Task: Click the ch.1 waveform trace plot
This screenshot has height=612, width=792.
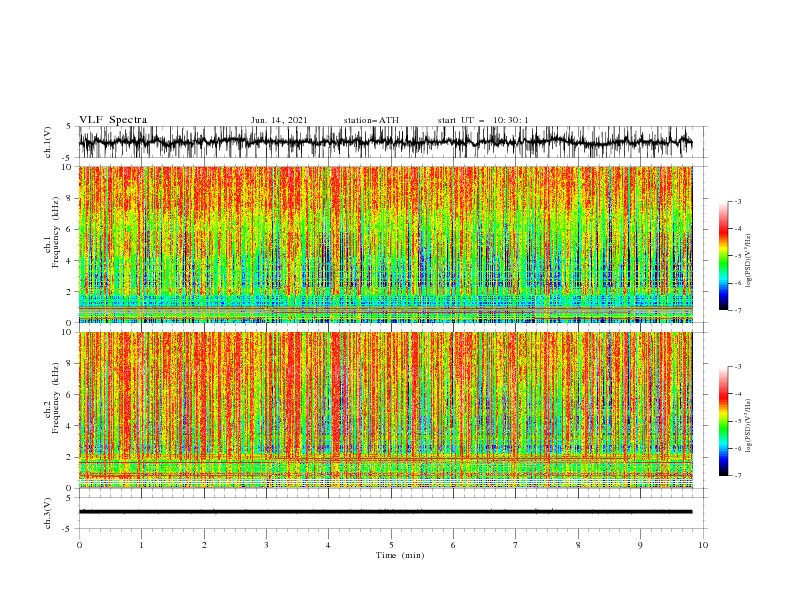Action: 386,142
